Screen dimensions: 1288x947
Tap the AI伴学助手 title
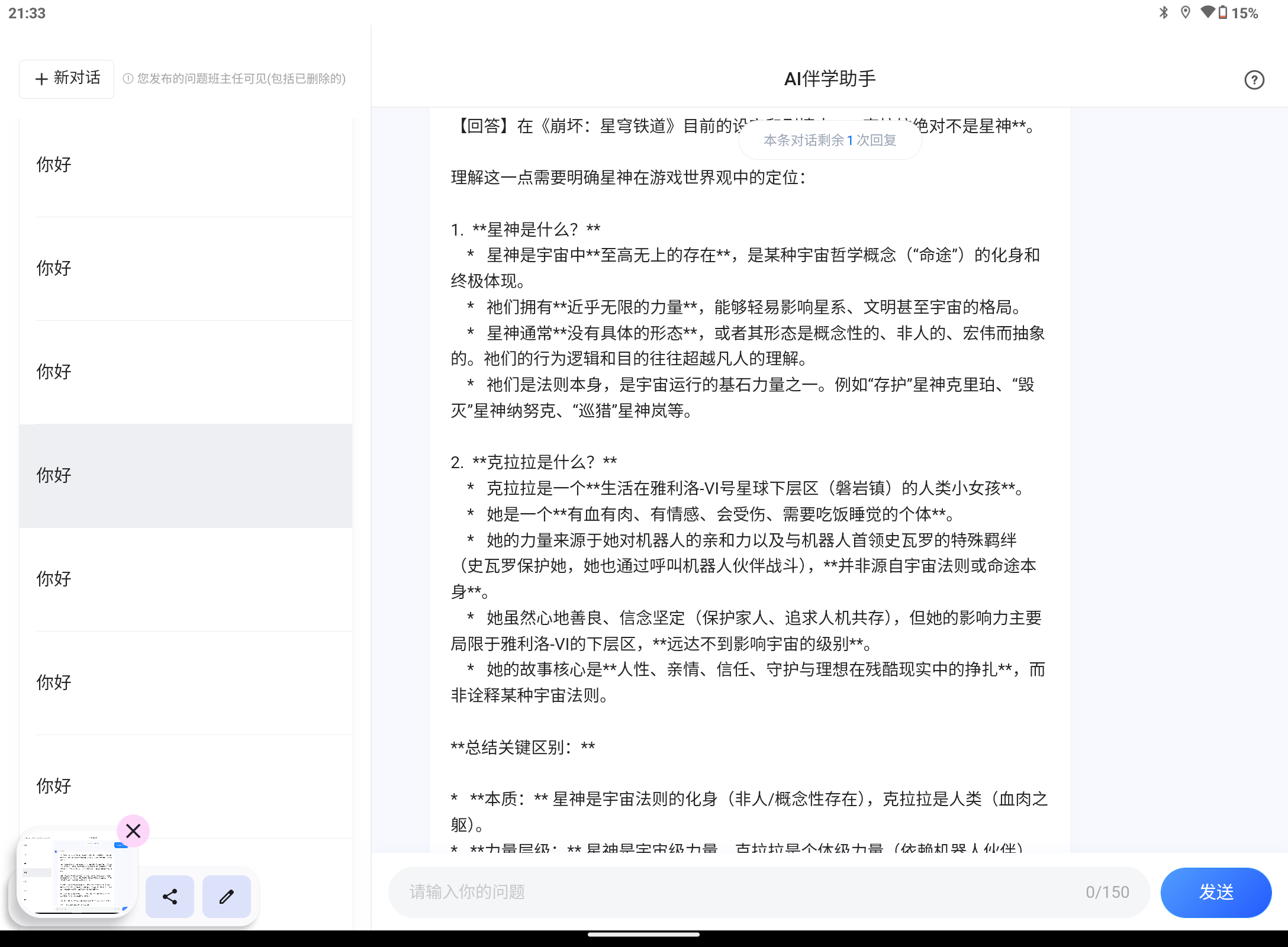click(830, 79)
